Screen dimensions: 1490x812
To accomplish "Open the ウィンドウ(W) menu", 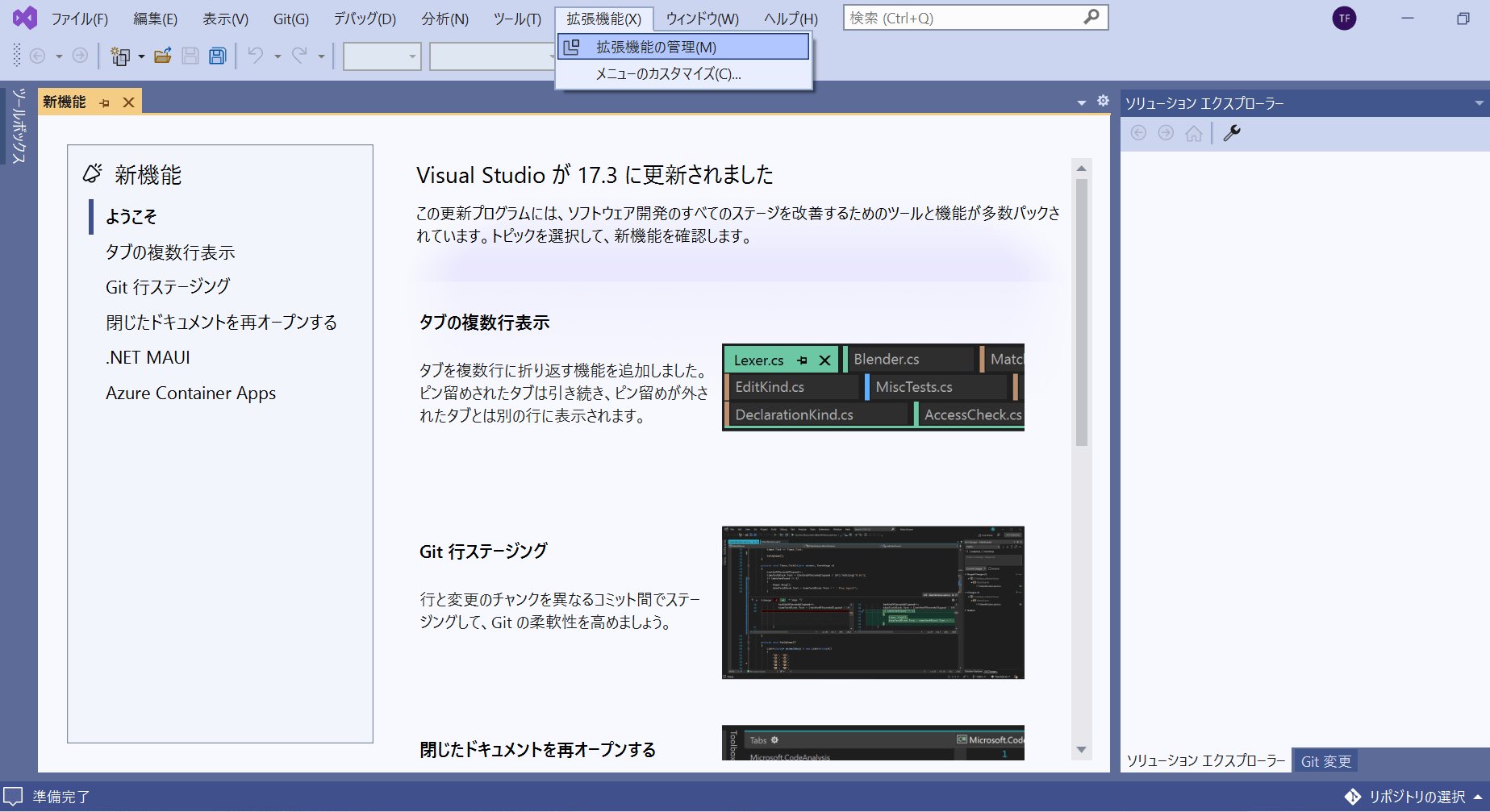I will pyautogui.click(x=702, y=19).
